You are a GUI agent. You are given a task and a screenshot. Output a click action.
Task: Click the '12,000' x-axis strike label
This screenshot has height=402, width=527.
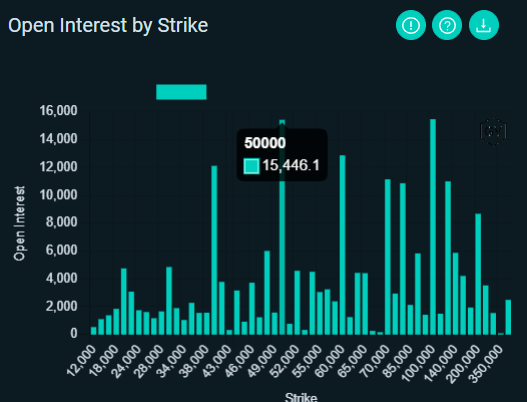coord(81,361)
